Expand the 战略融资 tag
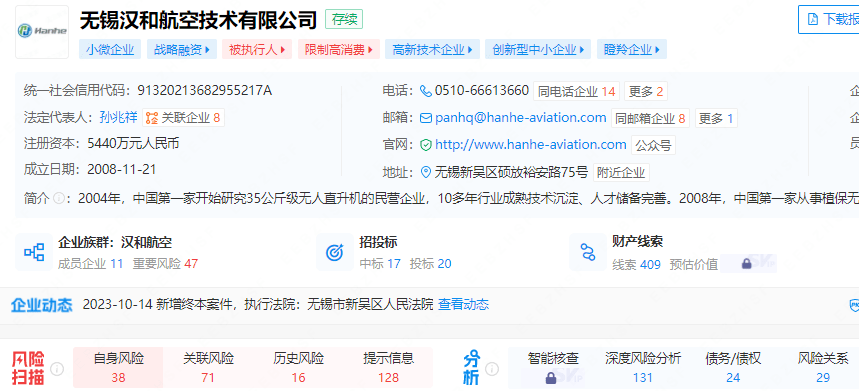Viewport: 859px width, 391px height. coord(182,50)
